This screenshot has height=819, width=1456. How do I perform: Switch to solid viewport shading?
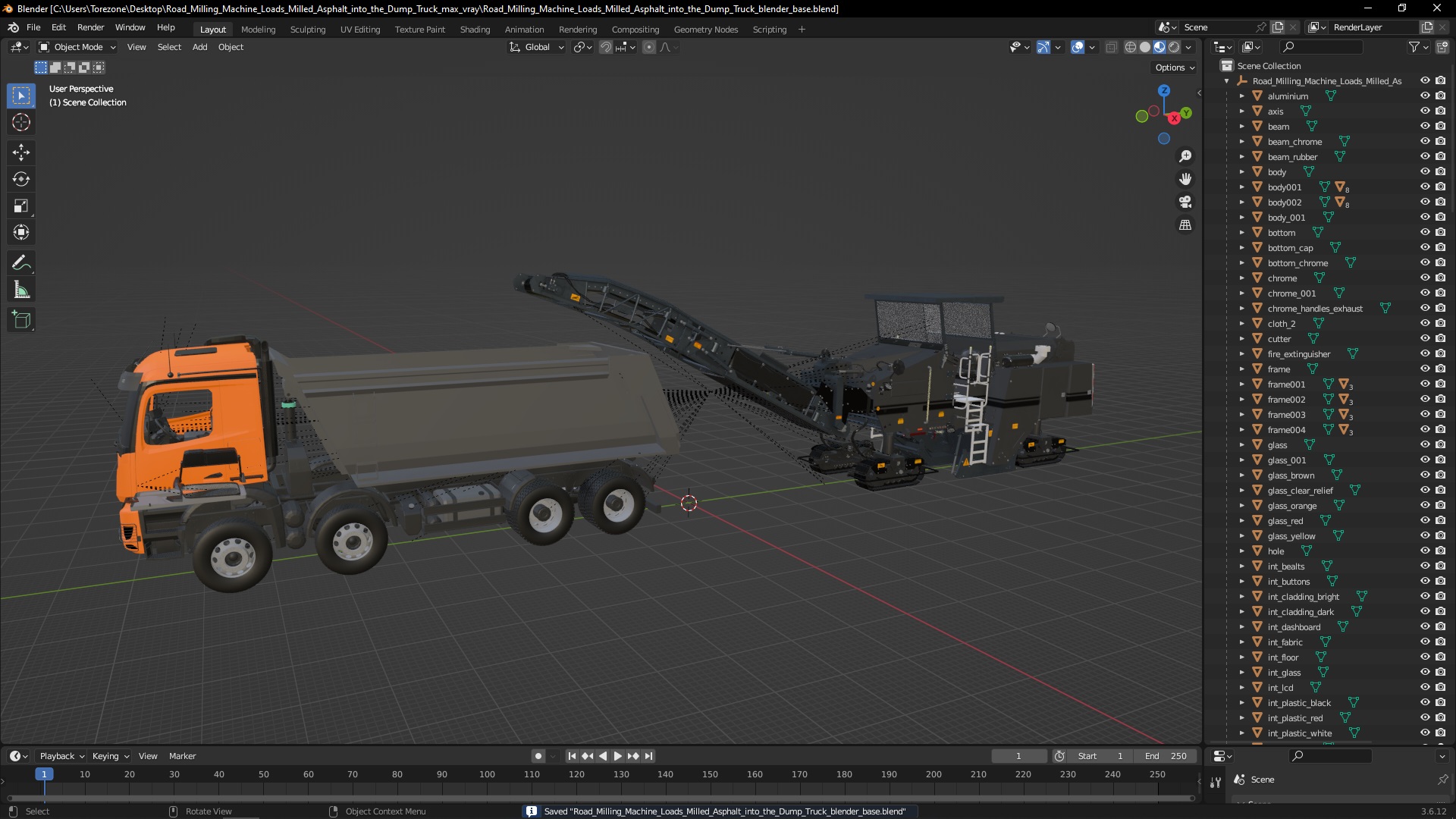coord(1145,47)
